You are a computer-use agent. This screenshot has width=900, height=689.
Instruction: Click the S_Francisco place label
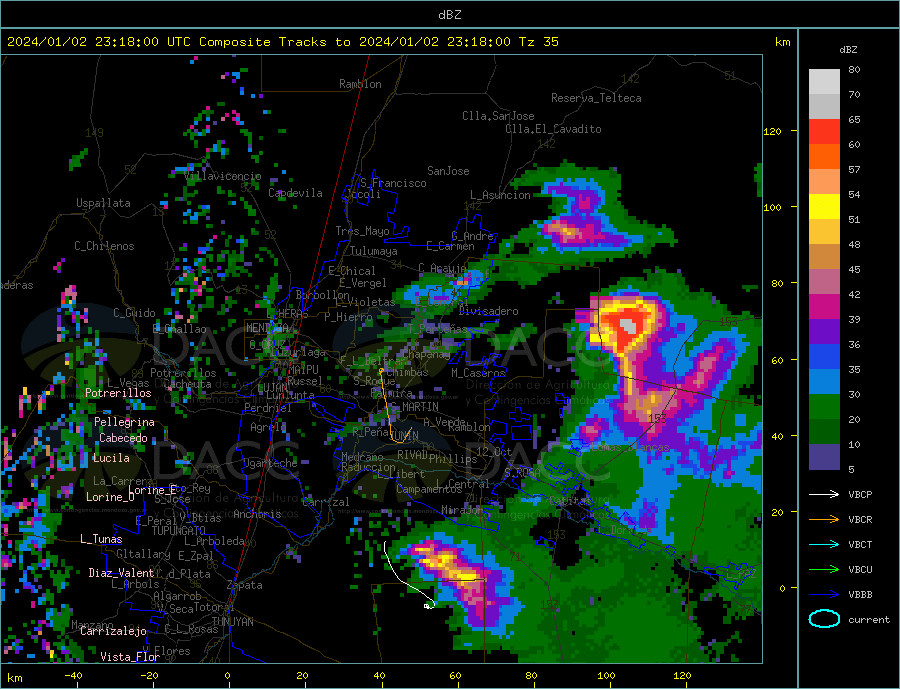(393, 183)
